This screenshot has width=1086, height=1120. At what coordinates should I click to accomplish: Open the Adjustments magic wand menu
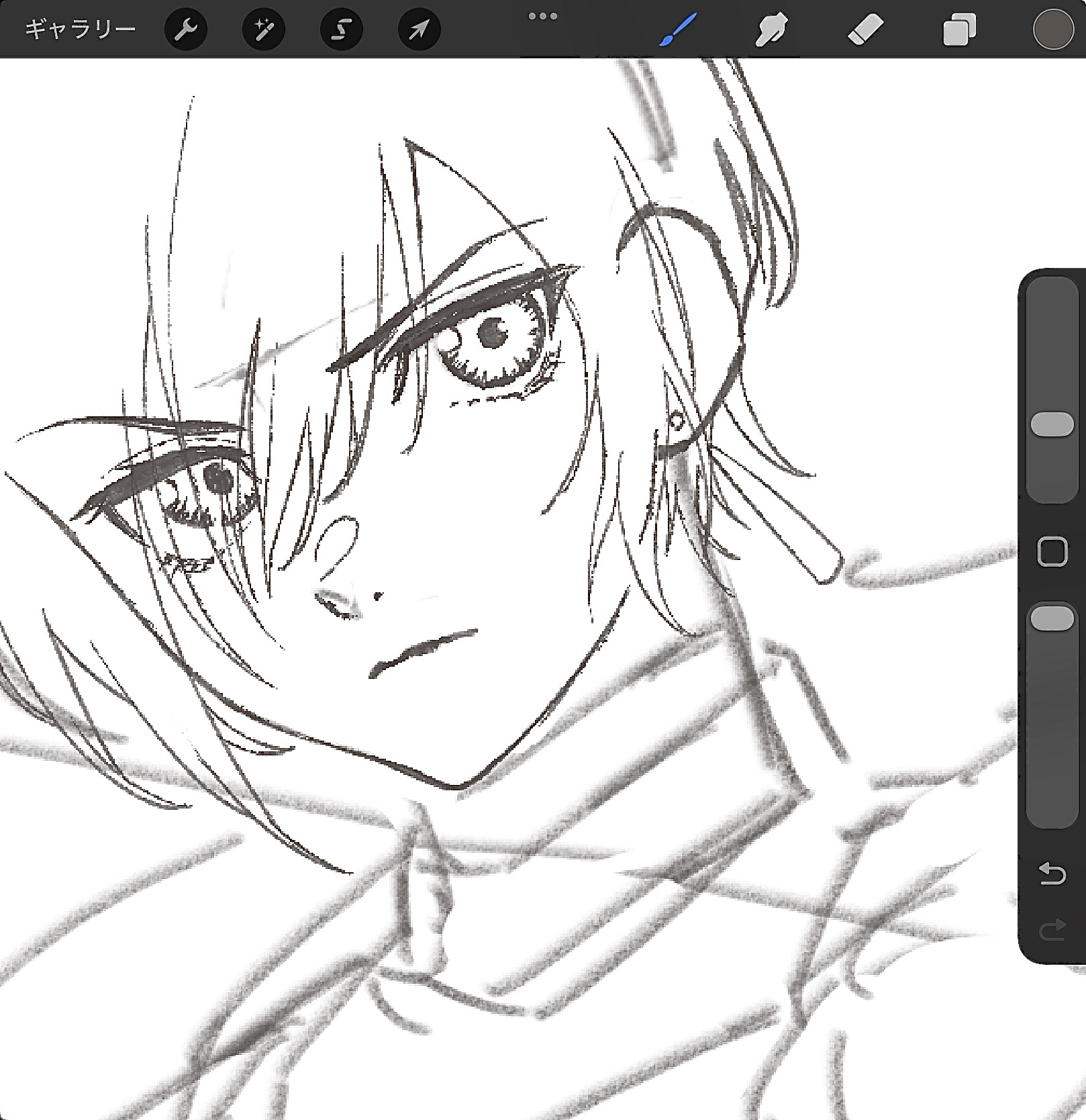point(263,30)
